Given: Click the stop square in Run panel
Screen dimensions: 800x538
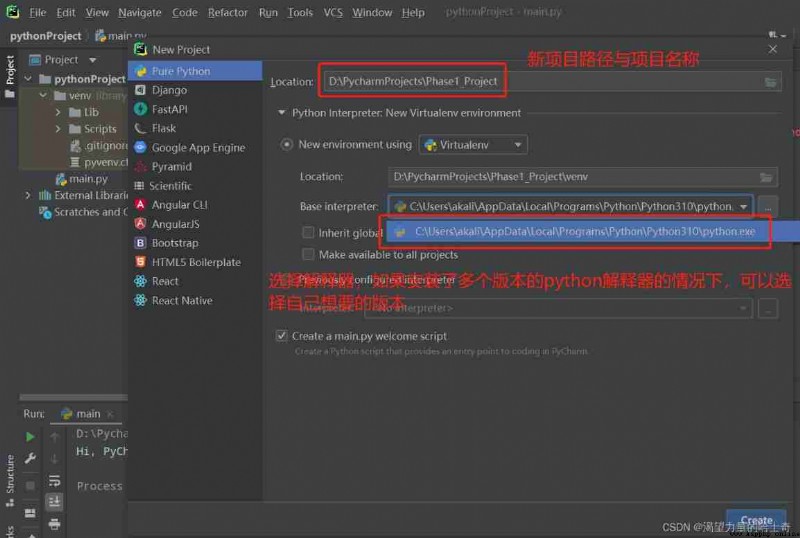Looking at the screenshot, I should tap(30, 485).
